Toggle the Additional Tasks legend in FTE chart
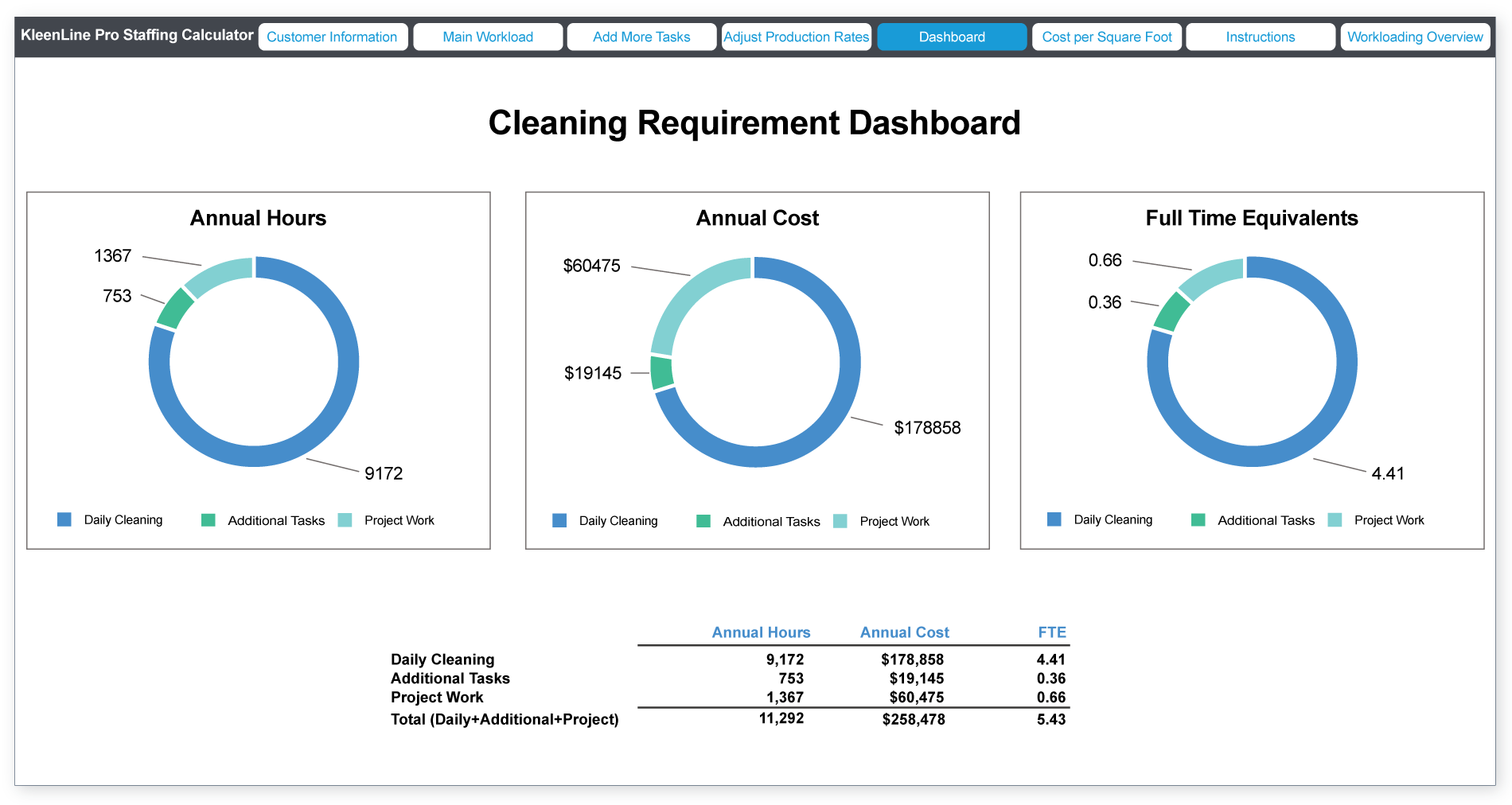1512x805 pixels. 1198,519
